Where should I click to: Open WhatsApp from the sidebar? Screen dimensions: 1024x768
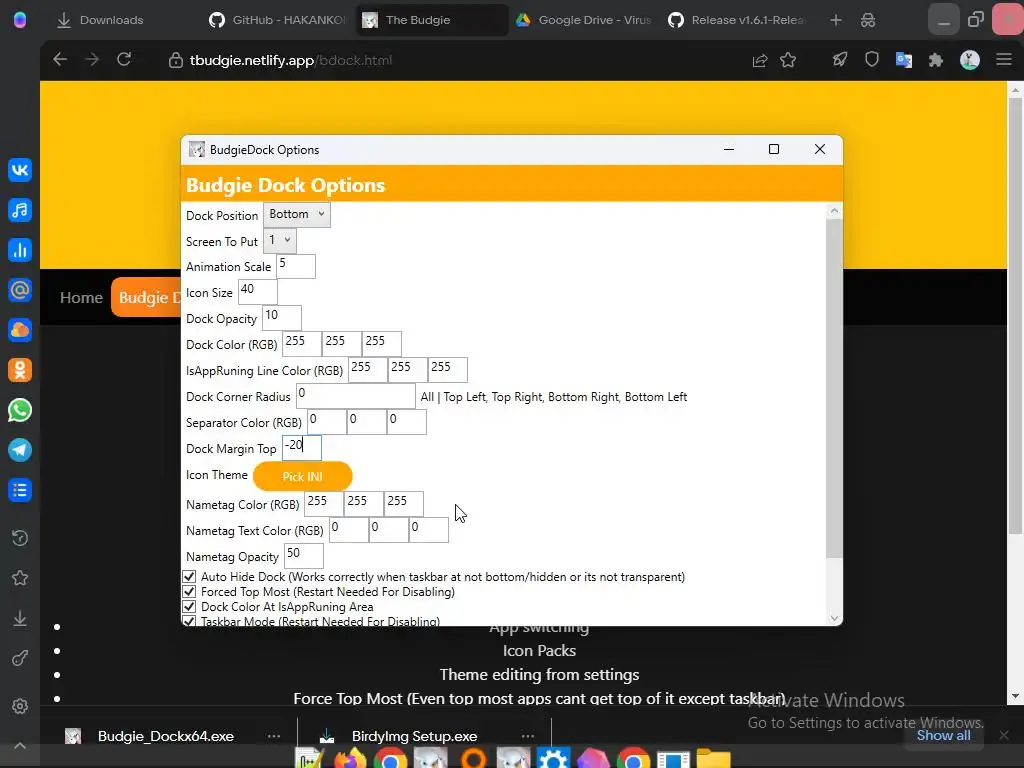(x=20, y=410)
